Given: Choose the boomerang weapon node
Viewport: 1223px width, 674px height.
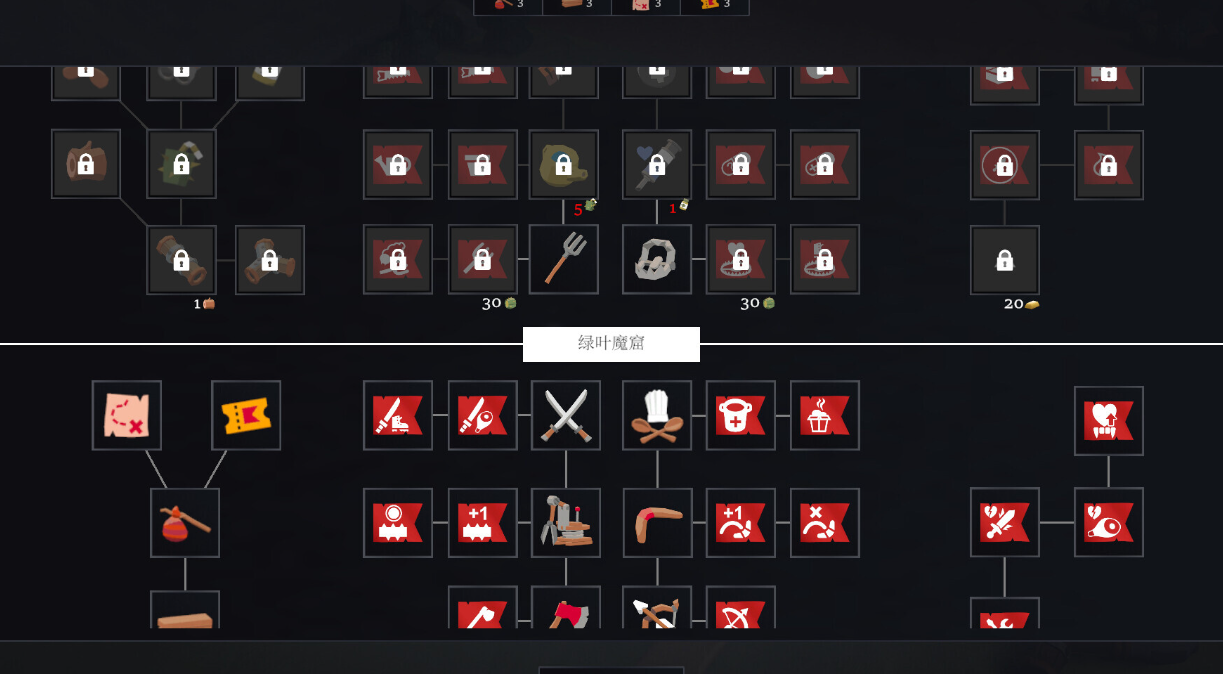Looking at the screenshot, I should (x=657, y=523).
